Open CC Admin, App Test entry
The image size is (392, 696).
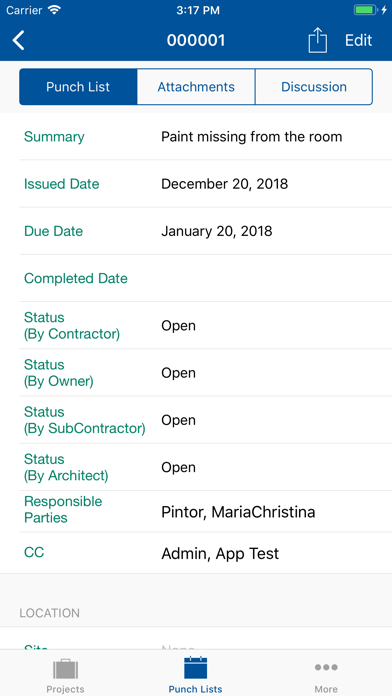point(220,554)
